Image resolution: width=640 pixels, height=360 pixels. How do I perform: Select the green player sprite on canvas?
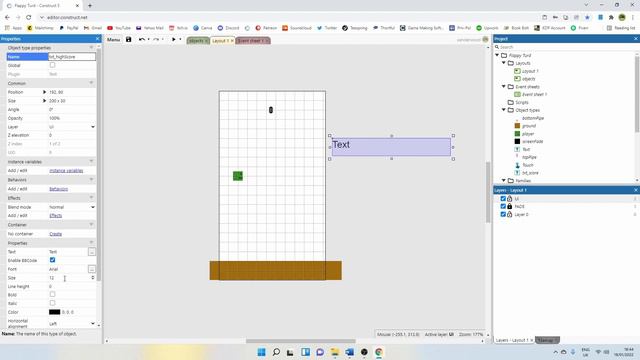coord(238,176)
